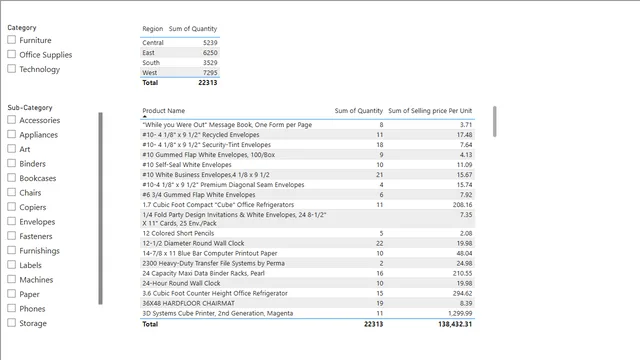Toggle the Appliances sub-category checkbox
This screenshot has width=640, height=360.
(x=11, y=134)
